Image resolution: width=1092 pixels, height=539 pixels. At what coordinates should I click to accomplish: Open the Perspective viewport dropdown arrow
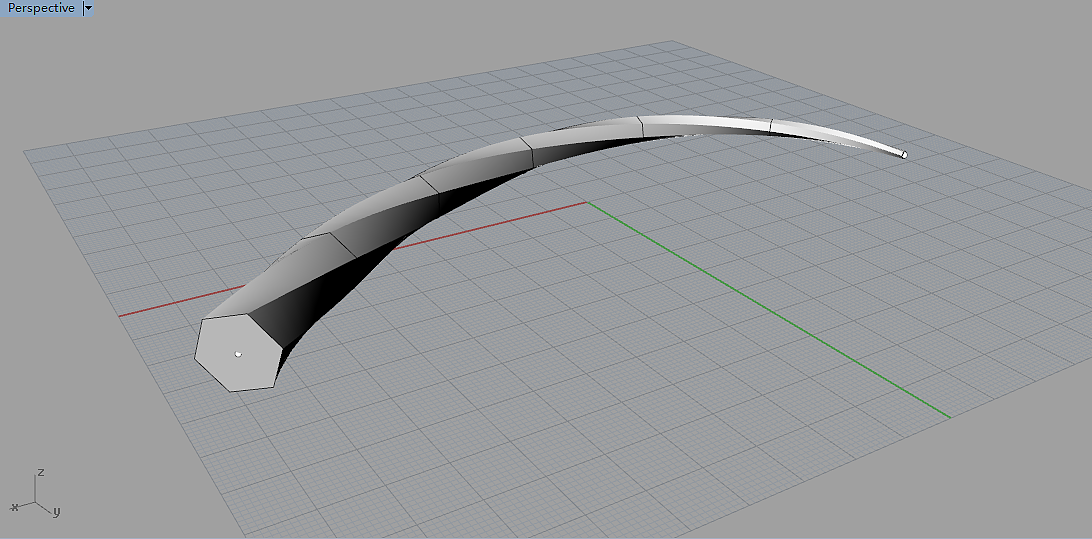[88, 8]
